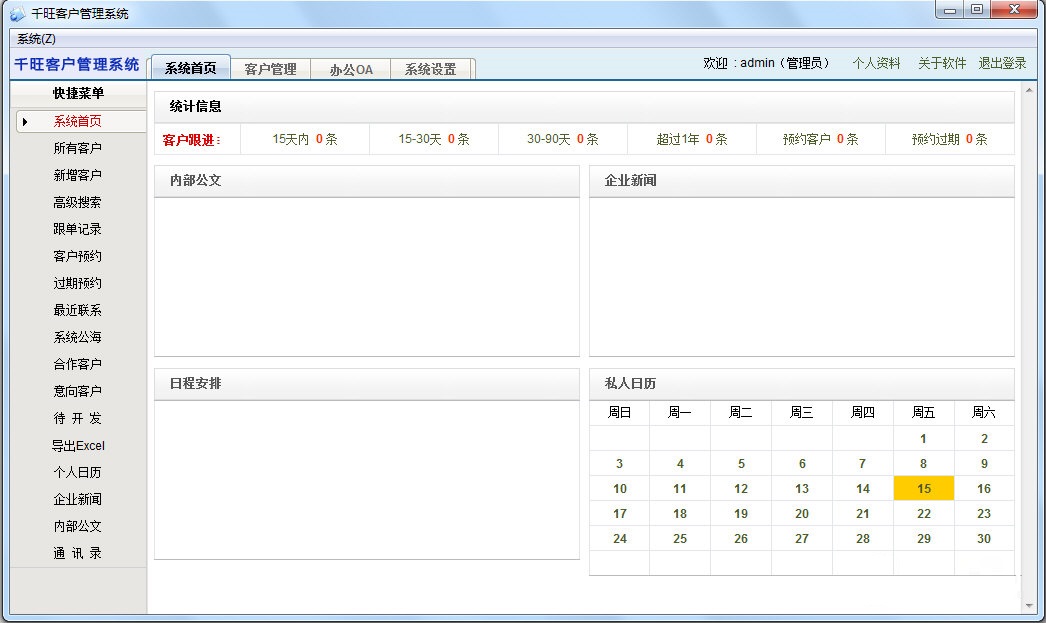Switch to the 客户管理 tab
The image size is (1046, 623).
pos(270,69)
